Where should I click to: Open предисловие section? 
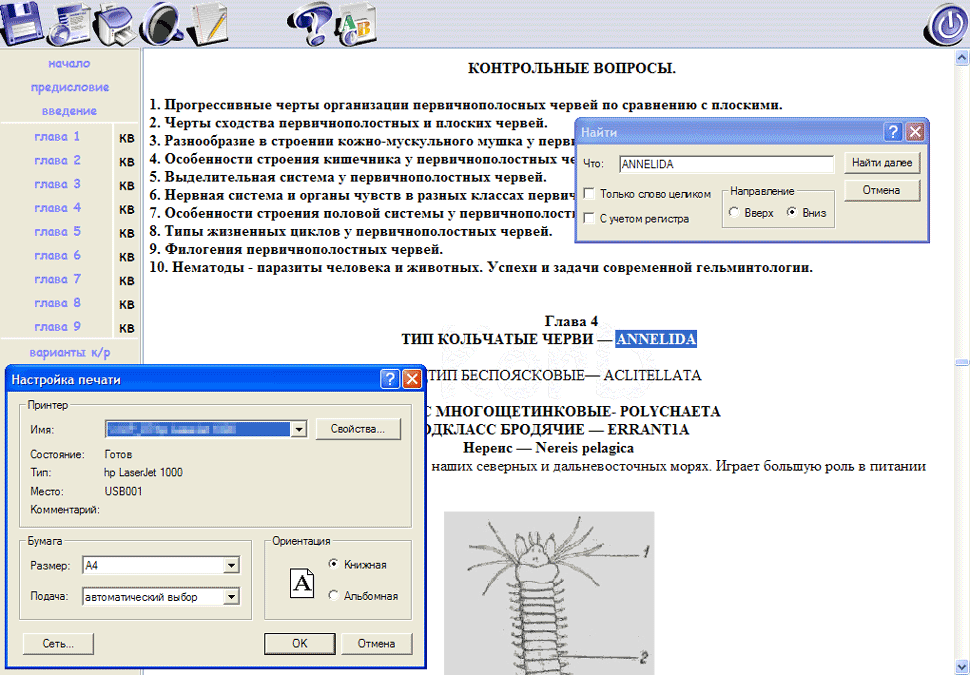click(70, 87)
